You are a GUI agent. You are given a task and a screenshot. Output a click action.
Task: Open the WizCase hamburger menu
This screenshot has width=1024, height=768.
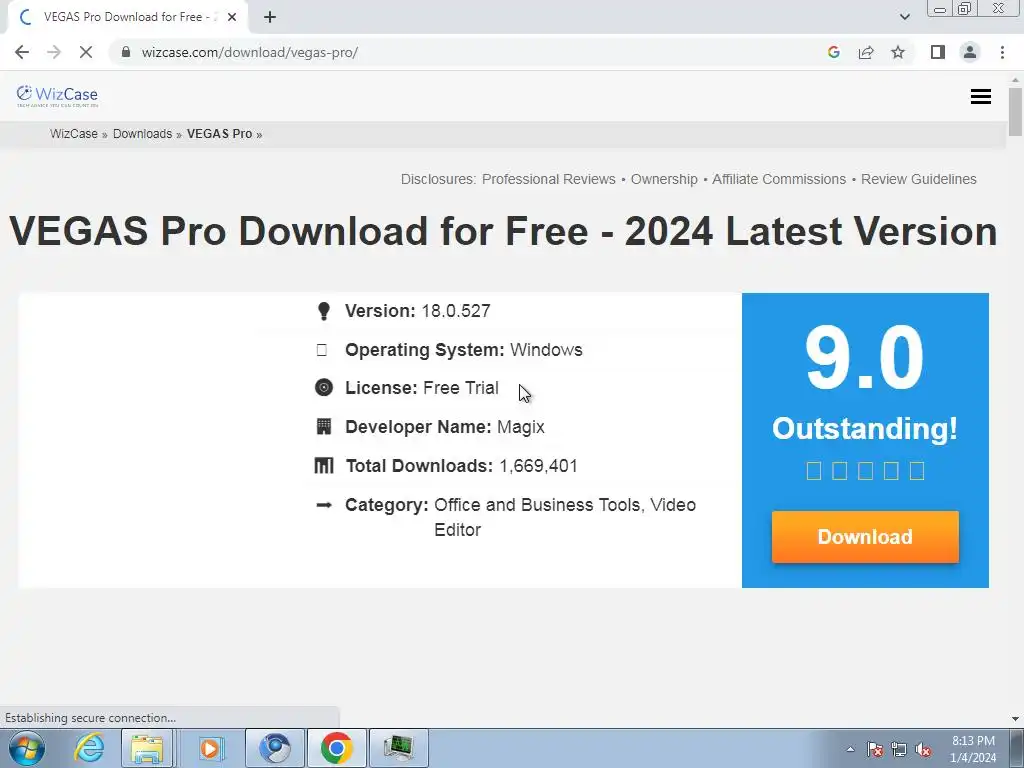click(x=980, y=97)
